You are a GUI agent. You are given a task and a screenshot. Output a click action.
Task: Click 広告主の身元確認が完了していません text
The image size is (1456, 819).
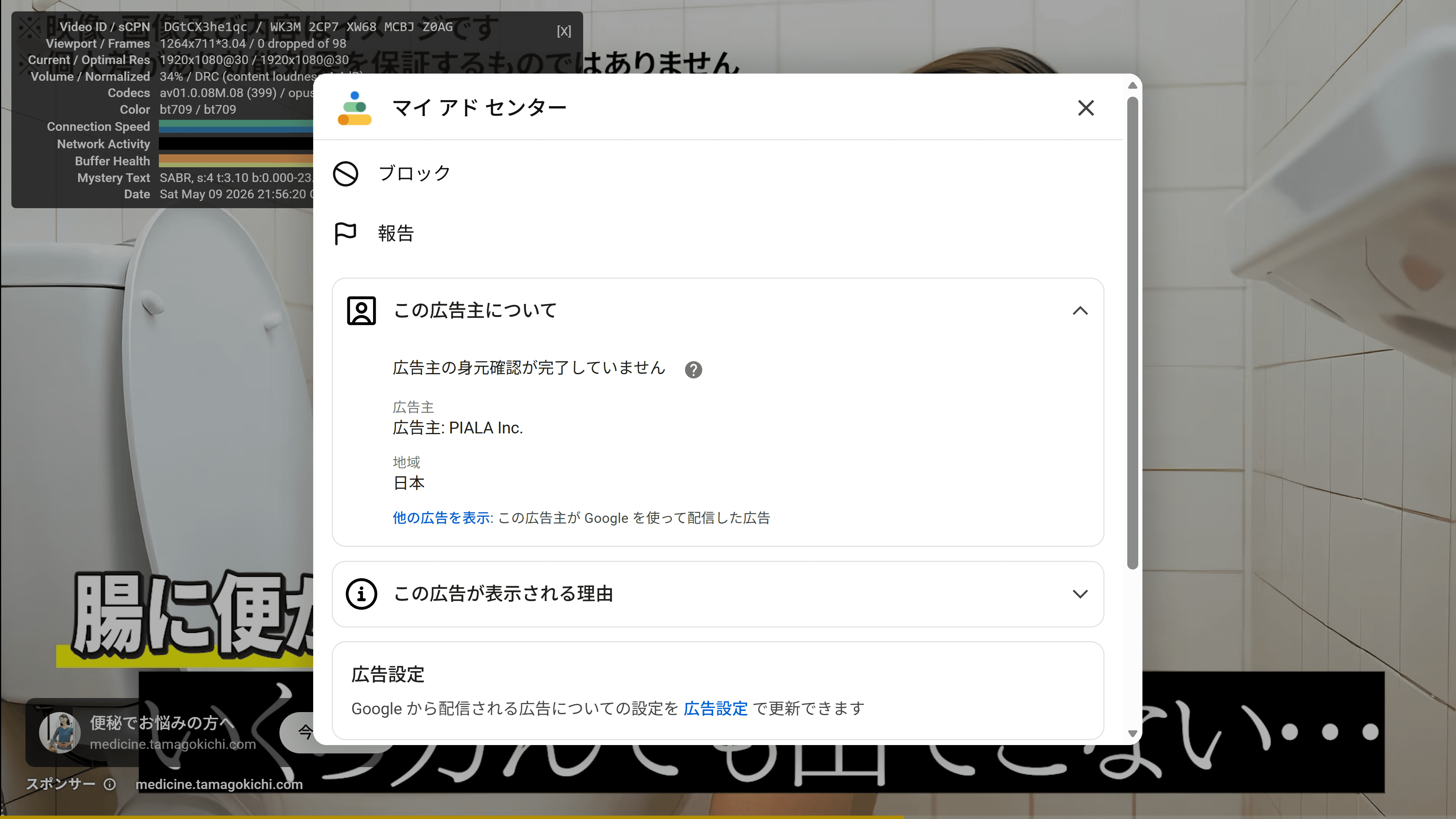[529, 368]
